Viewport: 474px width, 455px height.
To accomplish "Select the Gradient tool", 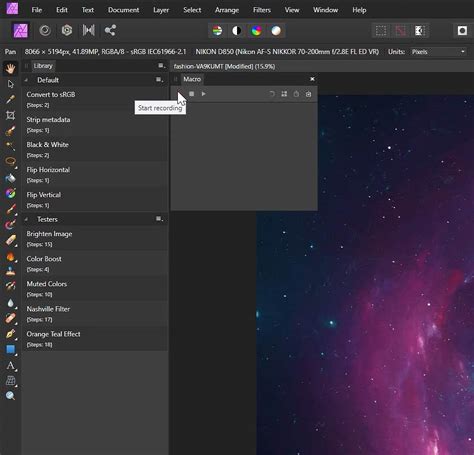I will pyautogui.click(x=10, y=193).
